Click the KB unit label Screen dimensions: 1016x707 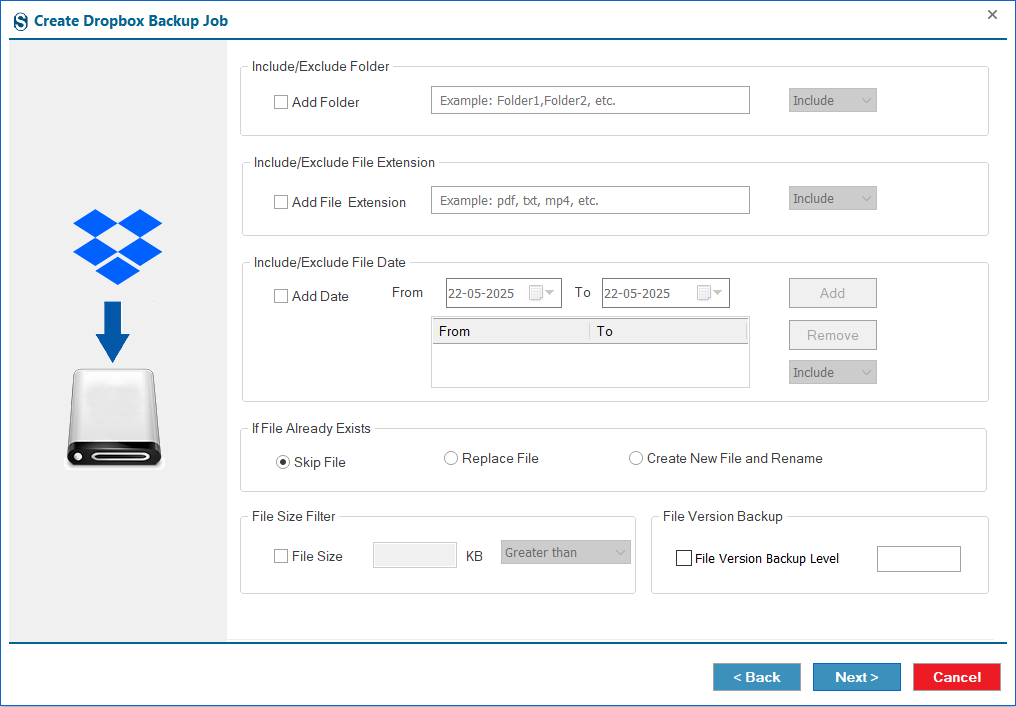point(474,557)
